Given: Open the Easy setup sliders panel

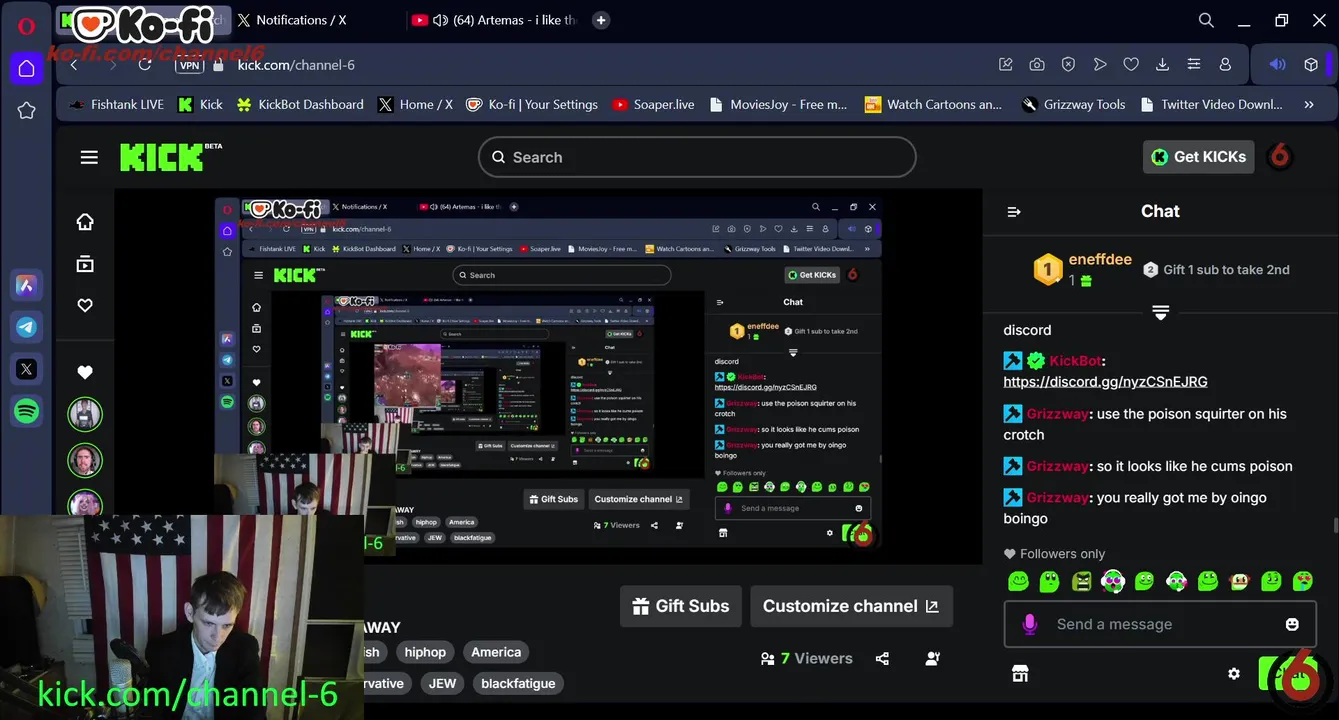Looking at the screenshot, I should [1193, 65].
